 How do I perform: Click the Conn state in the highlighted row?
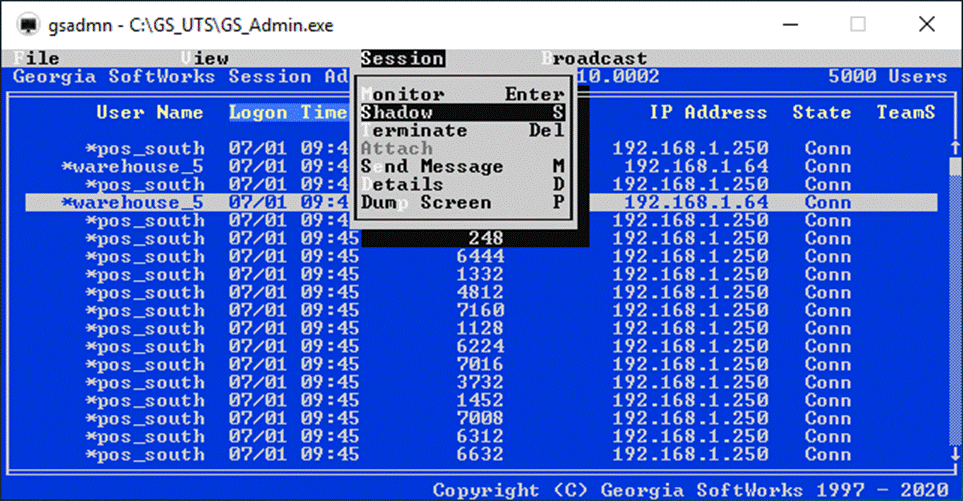click(828, 203)
